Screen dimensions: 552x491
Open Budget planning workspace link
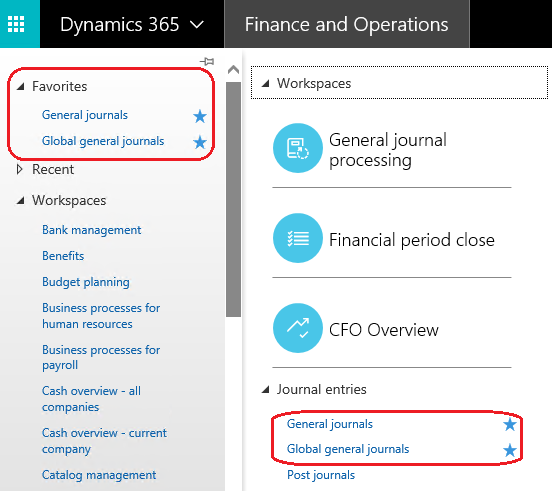point(86,282)
